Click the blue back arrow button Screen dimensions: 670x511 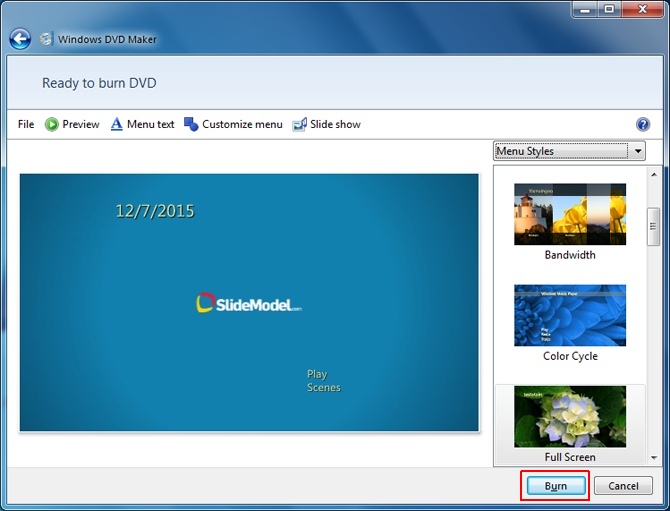click(x=20, y=39)
